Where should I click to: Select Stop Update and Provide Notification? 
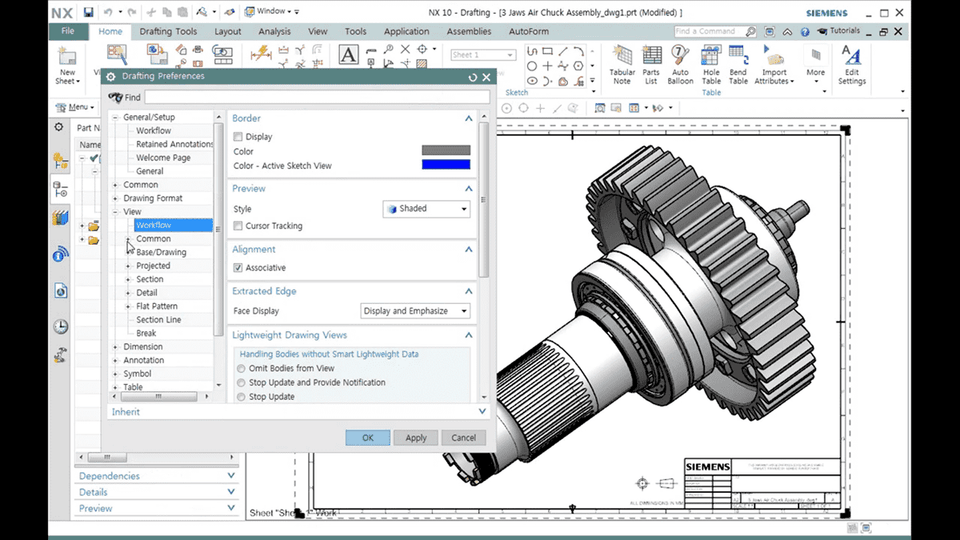(241, 383)
